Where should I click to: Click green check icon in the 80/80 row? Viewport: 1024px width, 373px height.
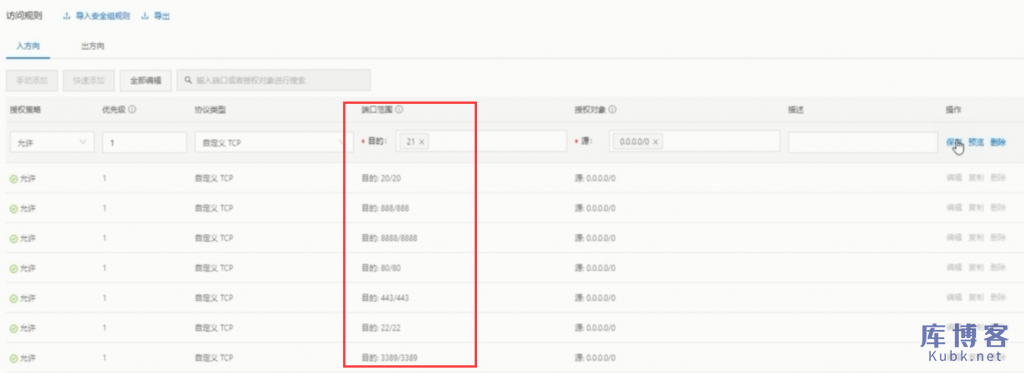(x=14, y=268)
